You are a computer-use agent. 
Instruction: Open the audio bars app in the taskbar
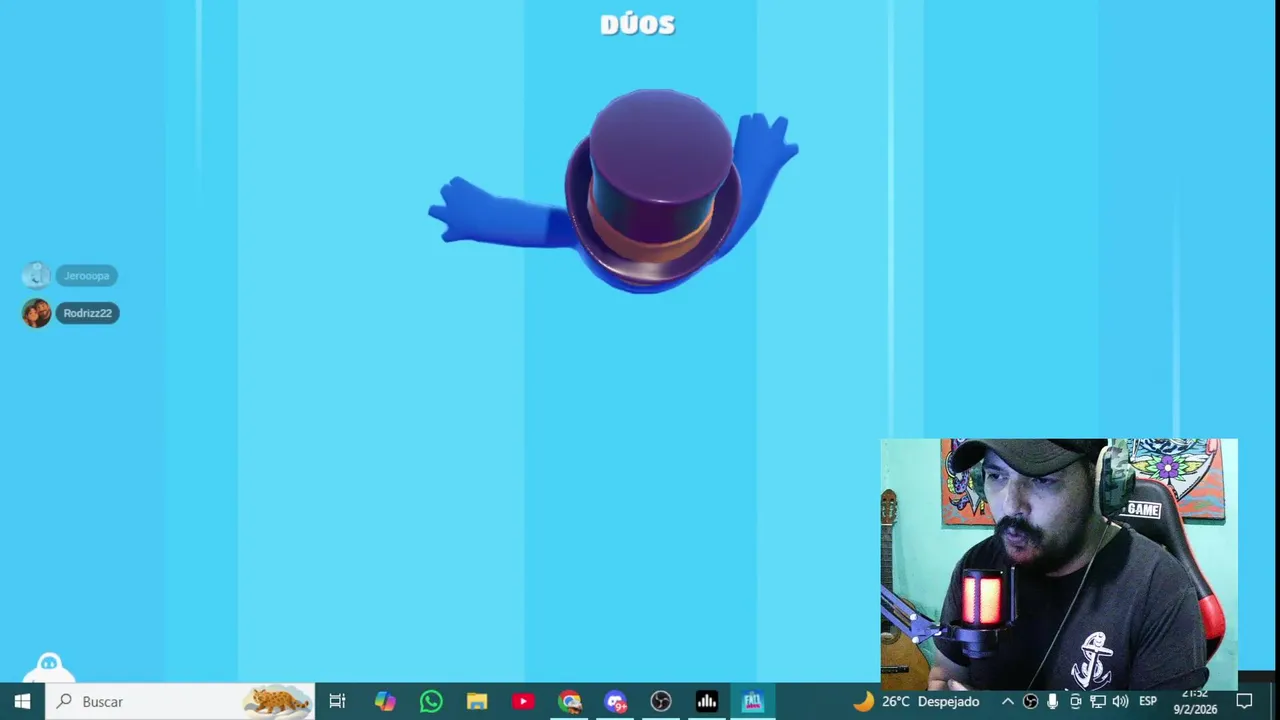click(x=707, y=701)
